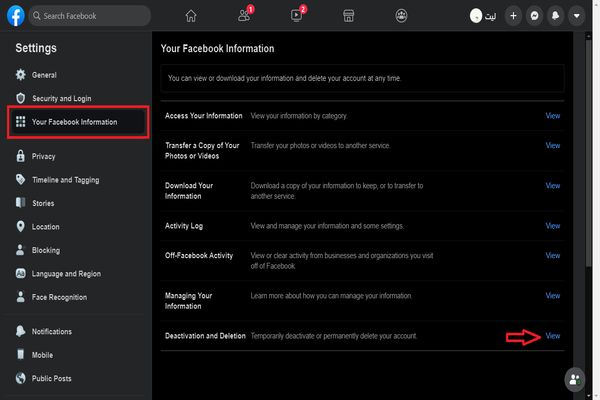Image resolution: width=600 pixels, height=400 pixels.
Task: Go to Privacy settings
Action: point(44,156)
